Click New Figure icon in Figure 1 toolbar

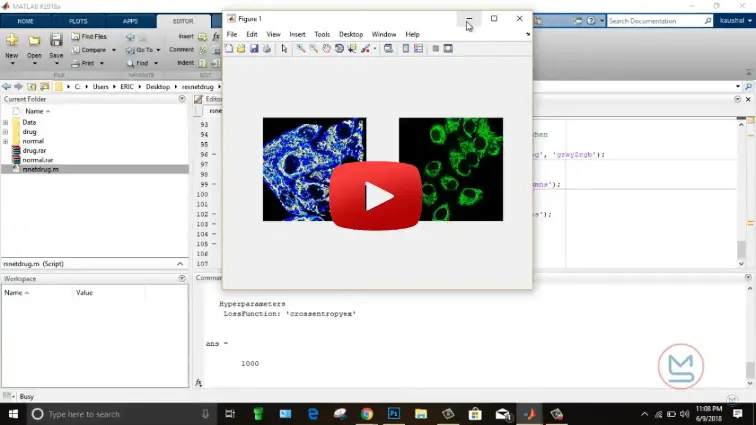[229, 49]
